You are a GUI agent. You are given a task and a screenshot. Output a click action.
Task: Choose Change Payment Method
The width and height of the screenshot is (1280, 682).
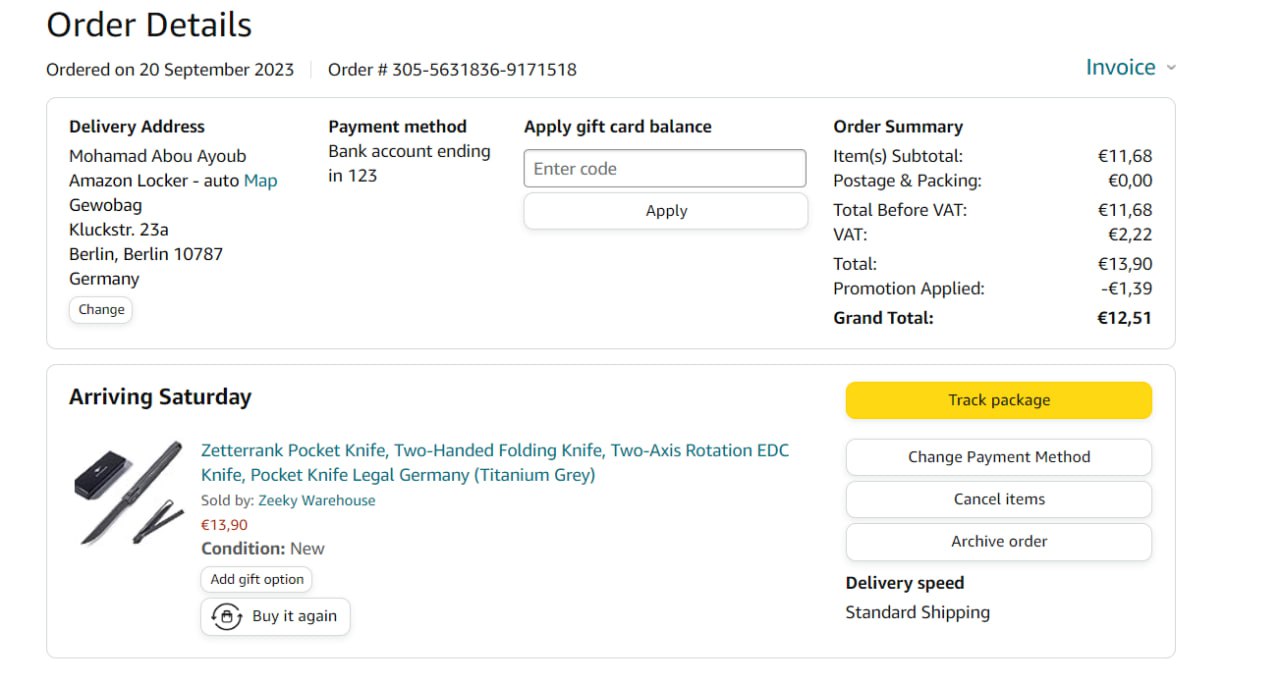coord(998,457)
